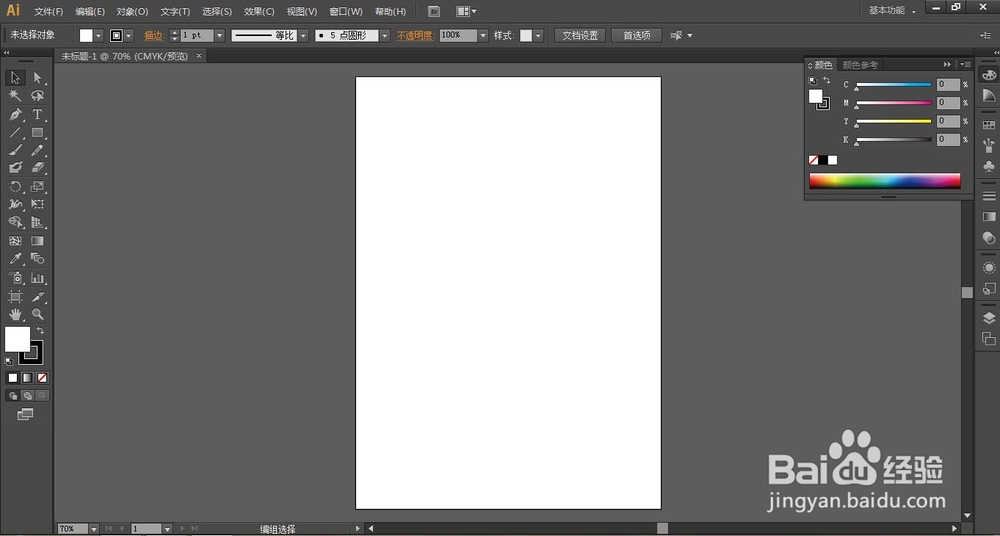Open stroke weight dropdown next to 1 pt
This screenshot has height=536, width=1000.
pos(219,36)
